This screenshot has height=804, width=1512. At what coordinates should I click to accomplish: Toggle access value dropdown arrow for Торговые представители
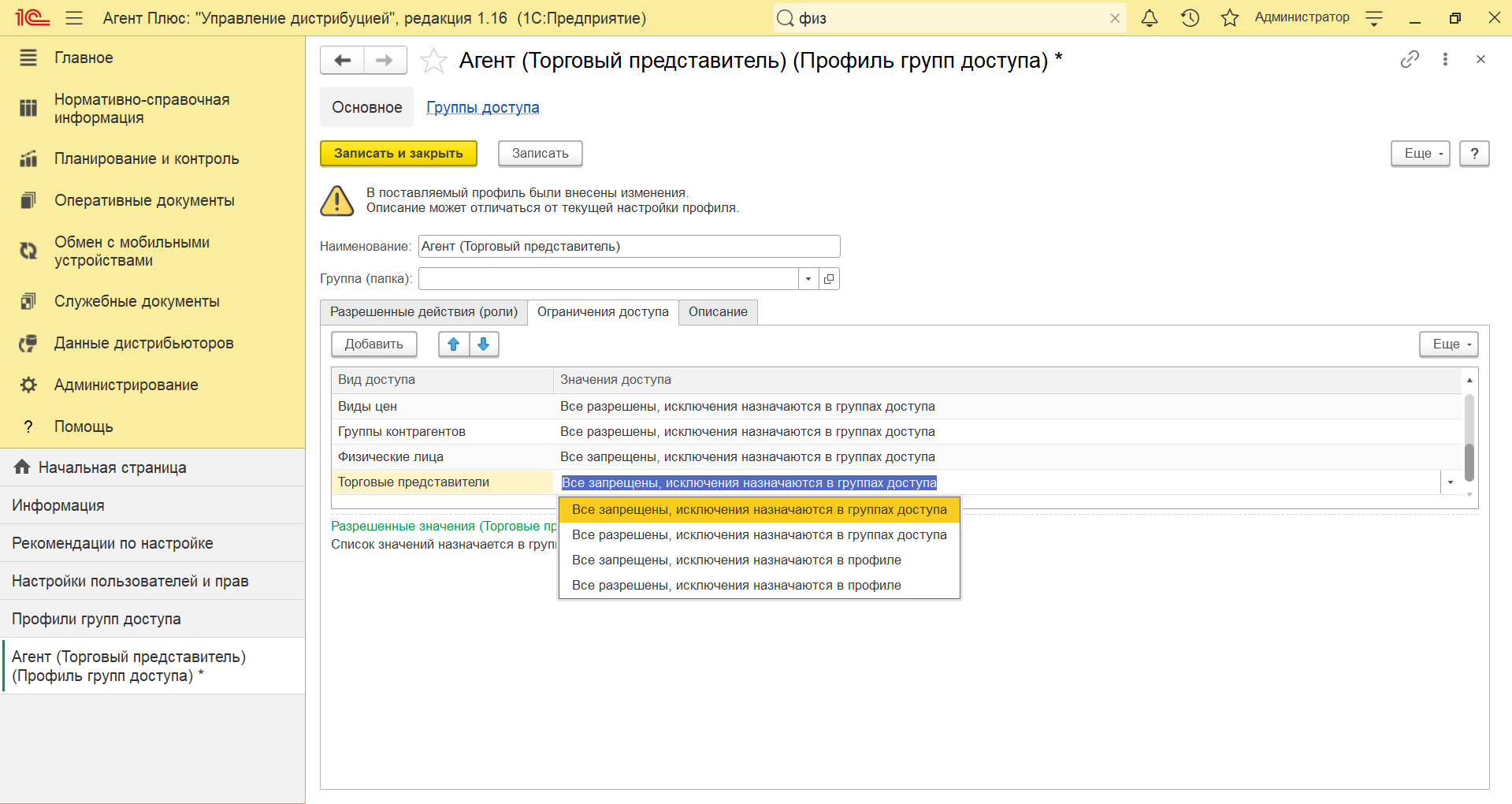(1451, 482)
